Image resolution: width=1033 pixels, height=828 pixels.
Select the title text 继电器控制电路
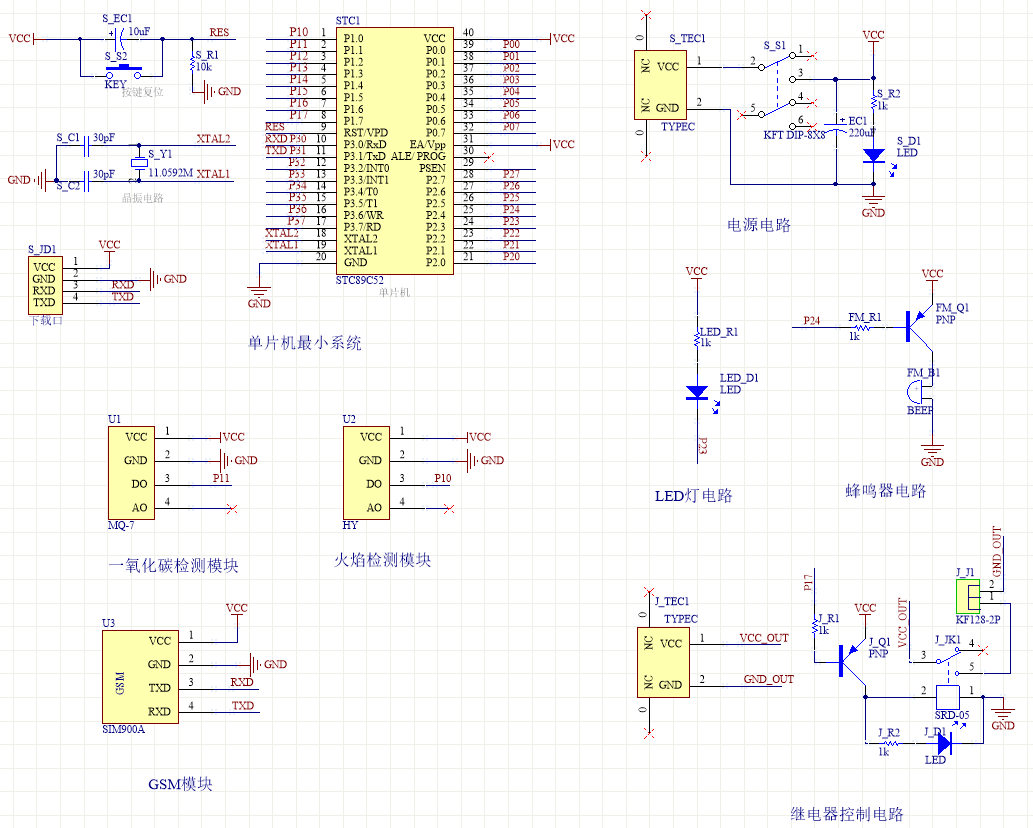847,814
